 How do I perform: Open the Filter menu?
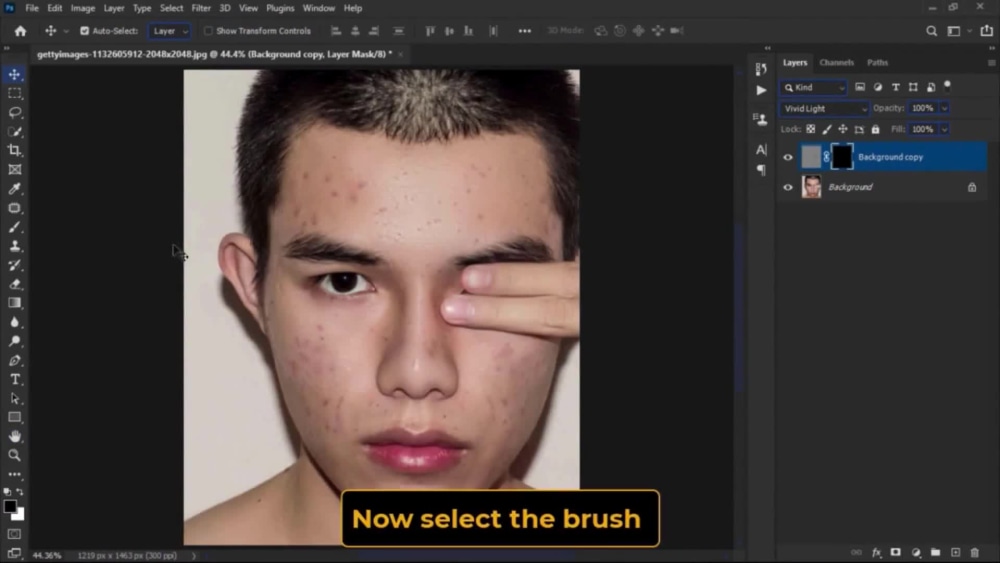click(x=201, y=8)
